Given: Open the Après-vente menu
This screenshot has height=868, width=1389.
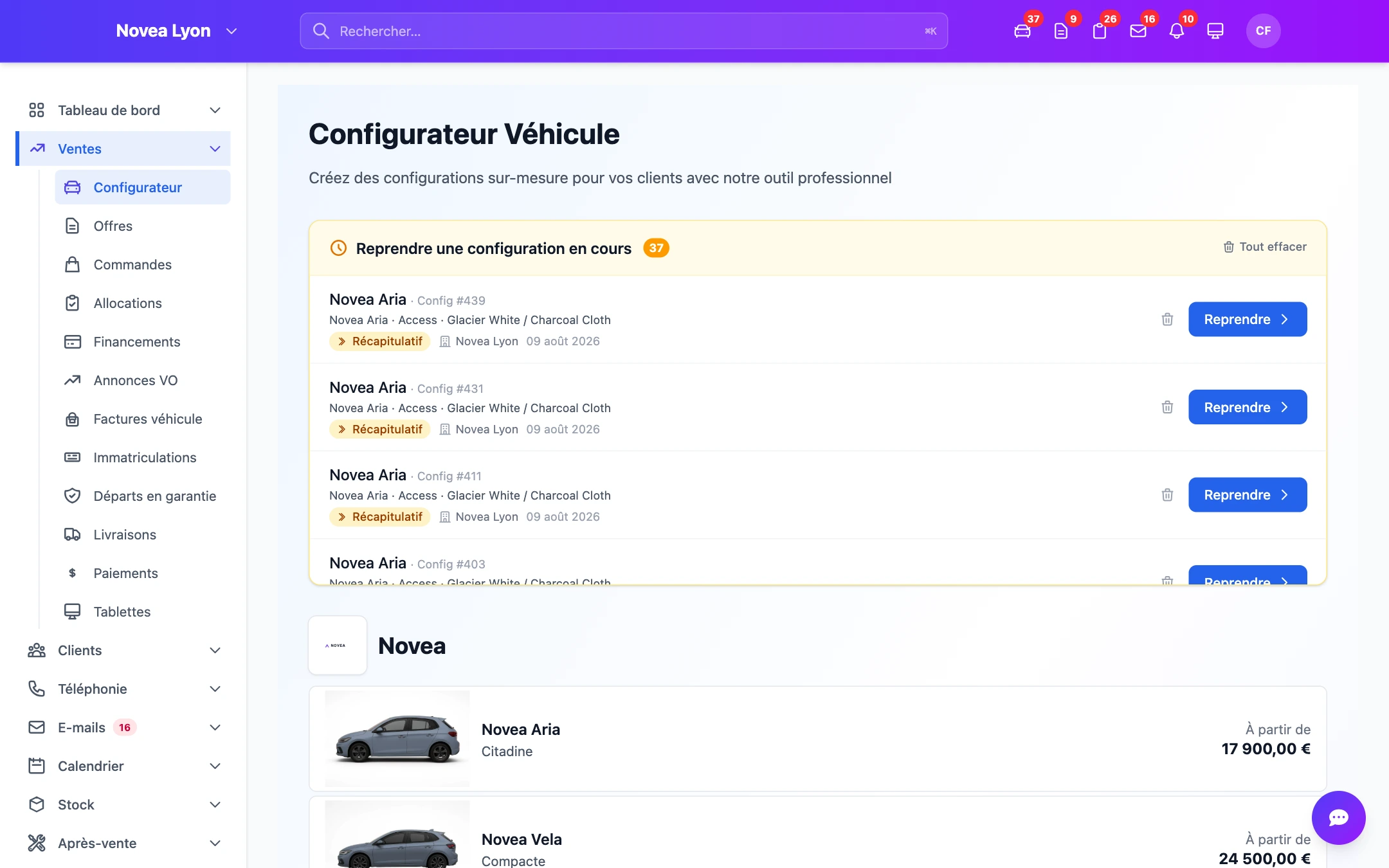Looking at the screenshot, I should point(123,843).
